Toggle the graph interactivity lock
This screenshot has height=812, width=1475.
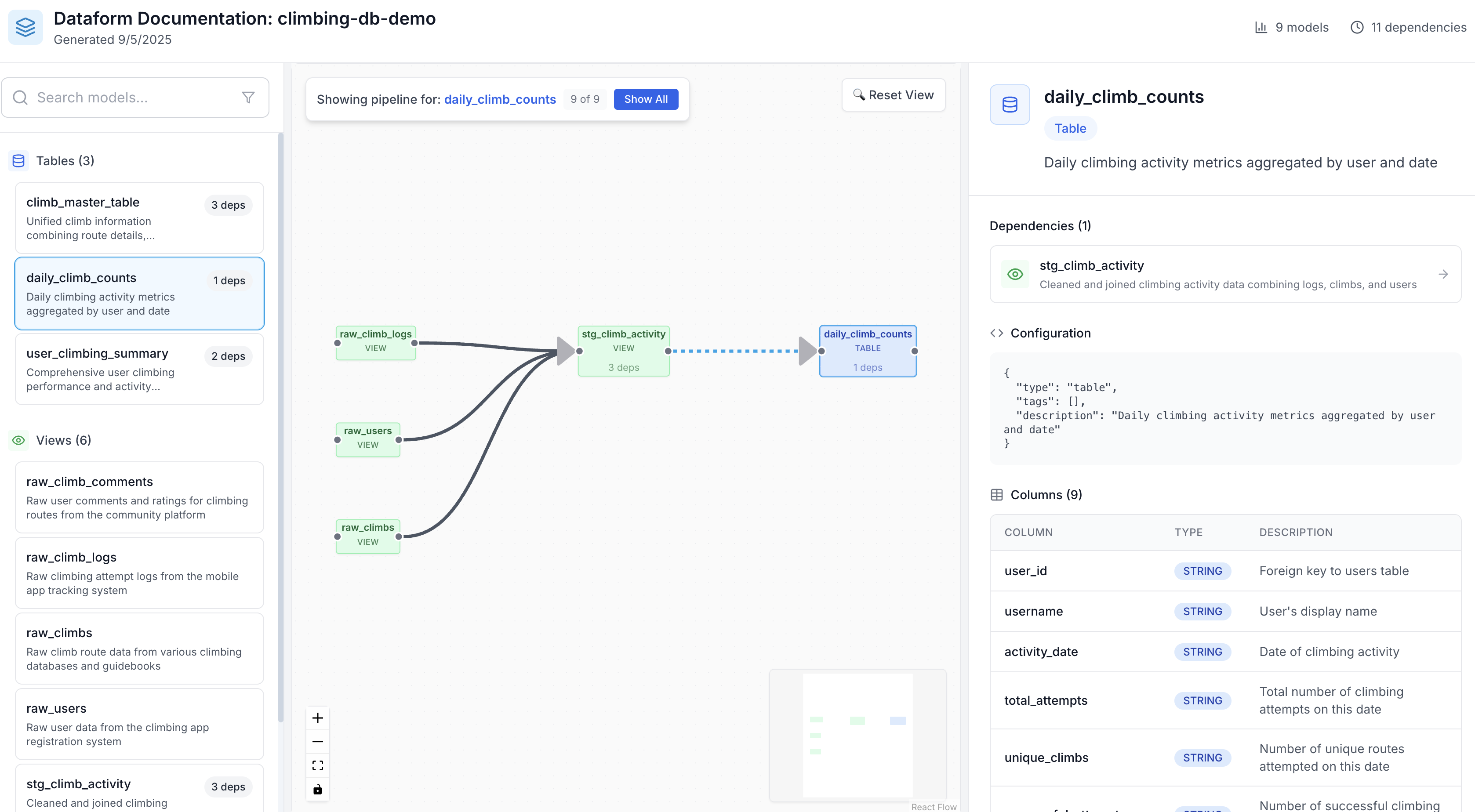pyautogui.click(x=318, y=790)
